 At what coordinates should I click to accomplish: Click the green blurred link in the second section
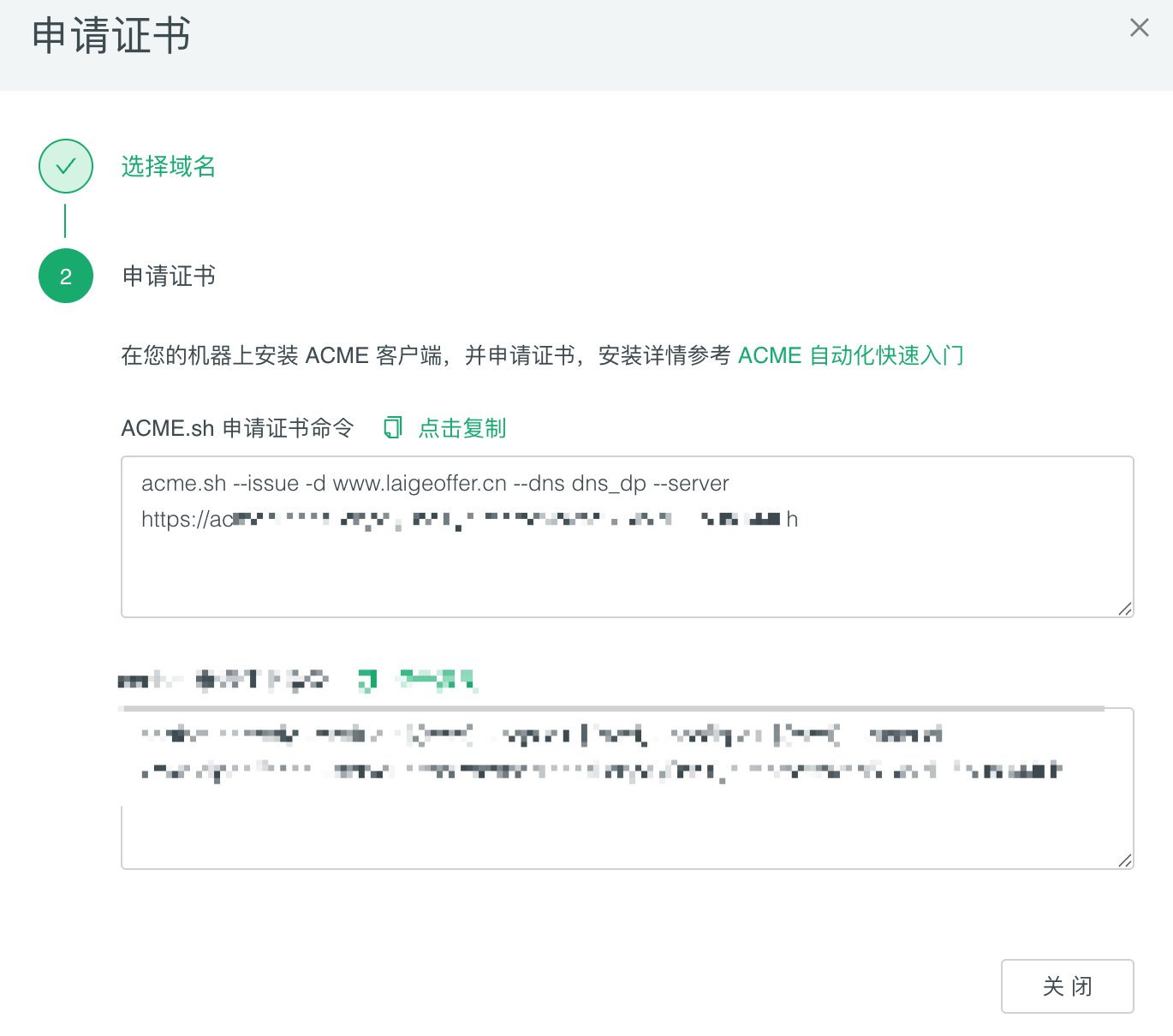point(437,681)
